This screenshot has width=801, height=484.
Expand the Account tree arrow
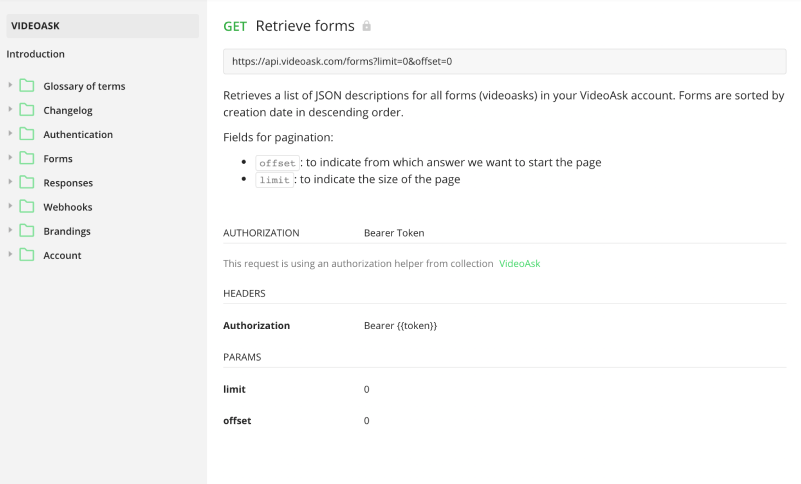coord(10,254)
